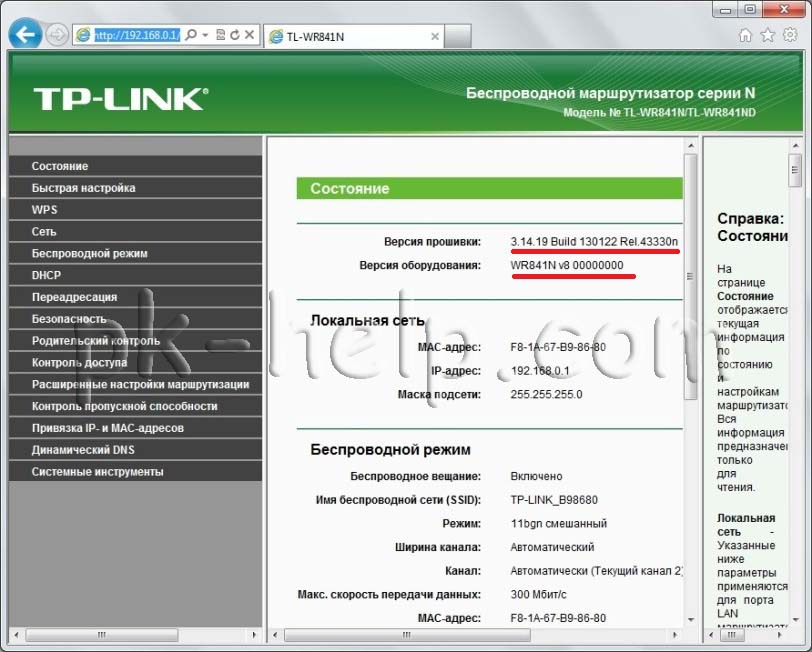Screen dimensions: 812x652
Task: Click the SSID value TP-LINK_B98680
Action: 554,500
